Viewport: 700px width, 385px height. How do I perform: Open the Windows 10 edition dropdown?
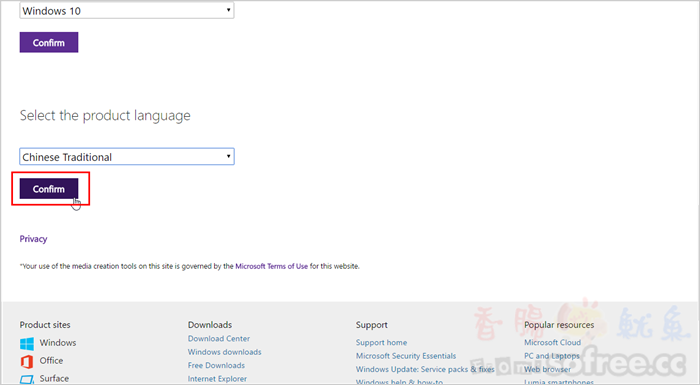pos(127,10)
